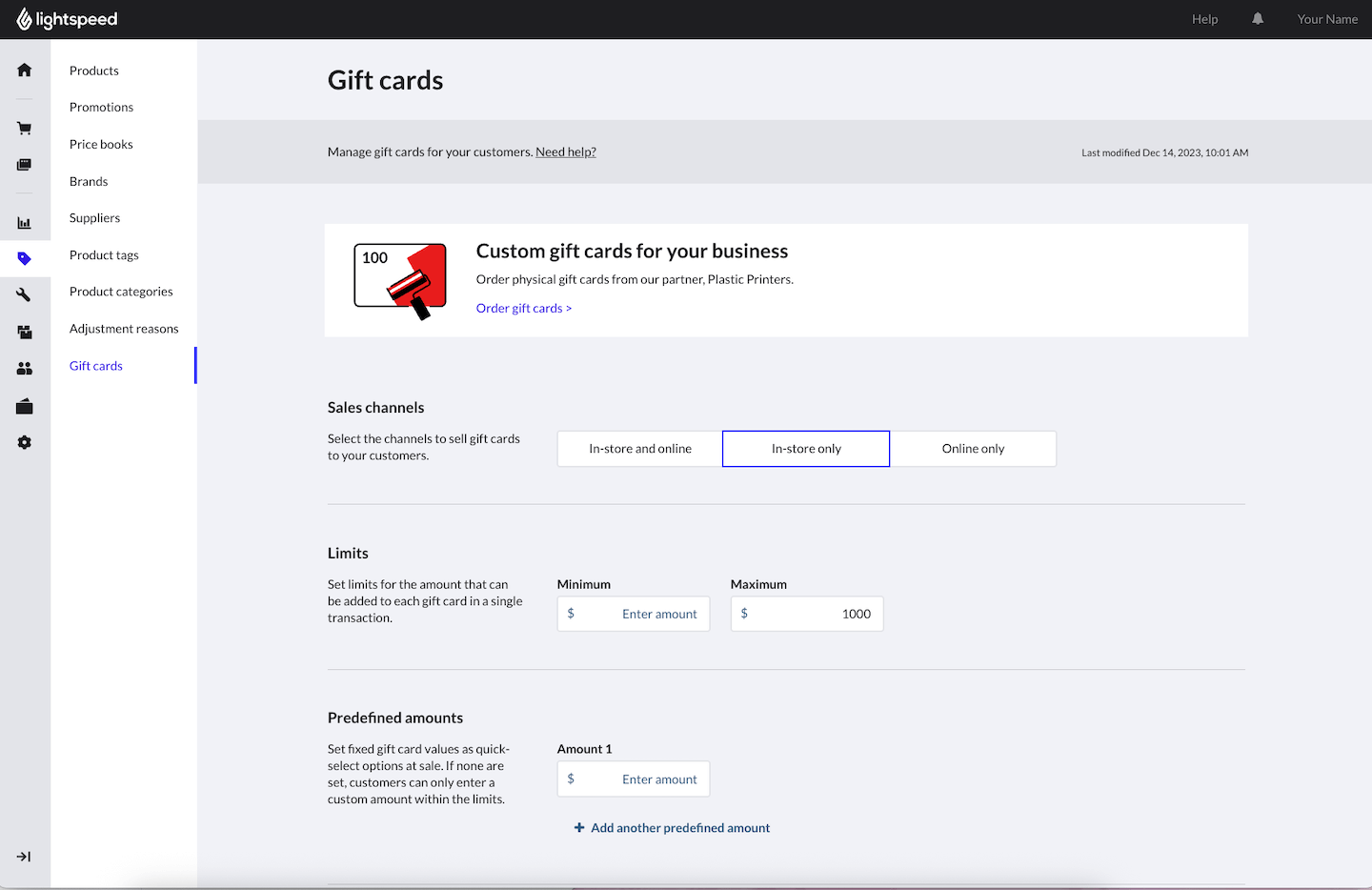Screen dimensions: 1372x890
Task: Expand the sidebar using the arrow icon
Action: (24, 857)
